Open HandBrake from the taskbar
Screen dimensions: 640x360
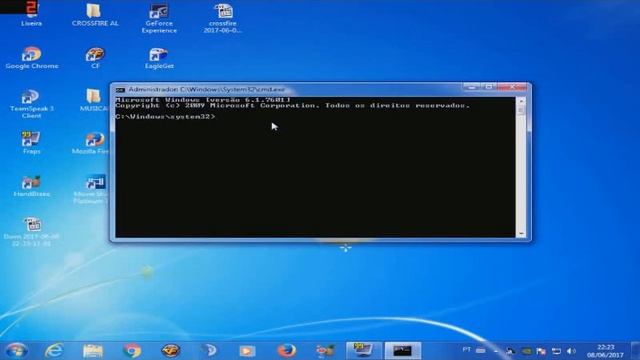point(325,351)
